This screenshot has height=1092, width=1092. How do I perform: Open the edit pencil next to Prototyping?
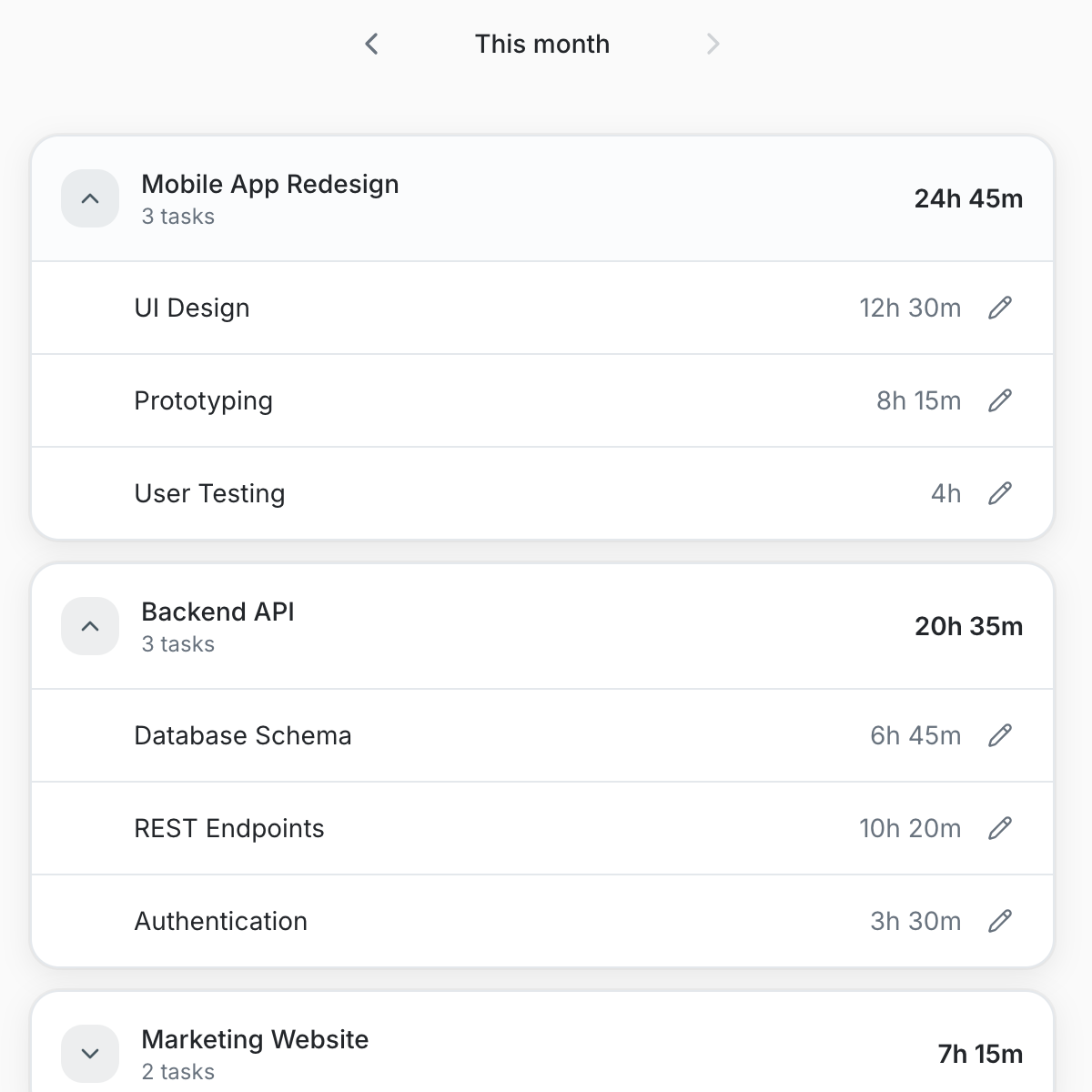[x=1000, y=400]
